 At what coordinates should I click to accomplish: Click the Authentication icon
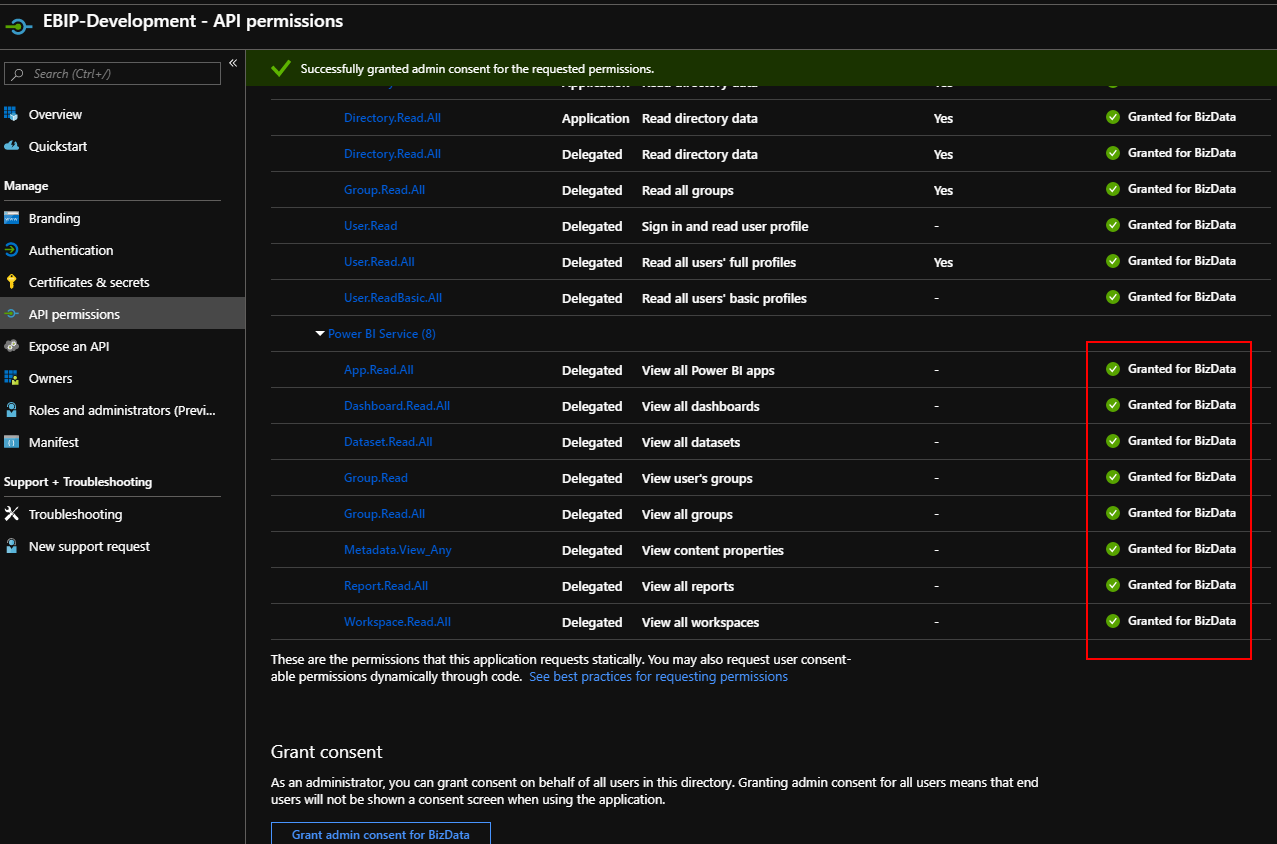click(x=11, y=250)
